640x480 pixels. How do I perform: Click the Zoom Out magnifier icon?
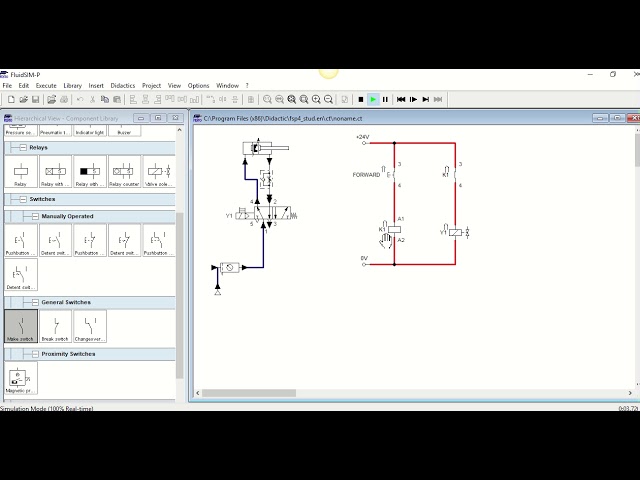pos(328,99)
